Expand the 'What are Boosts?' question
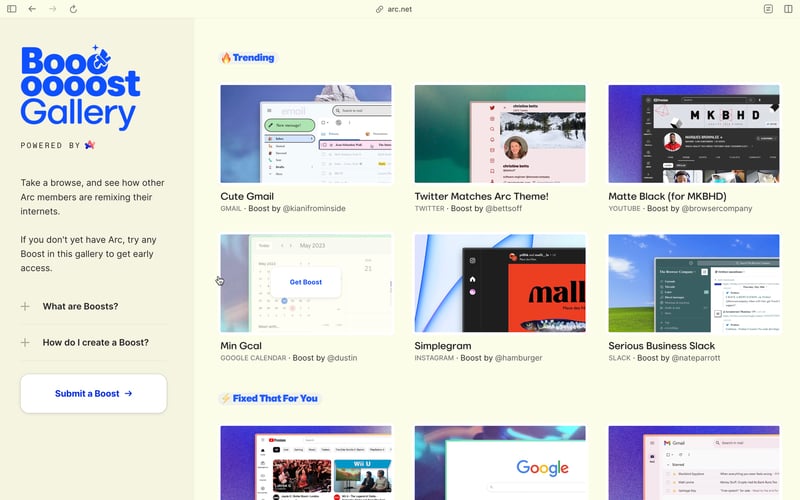The image size is (800, 500). pyautogui.click(x=80, y=306)
